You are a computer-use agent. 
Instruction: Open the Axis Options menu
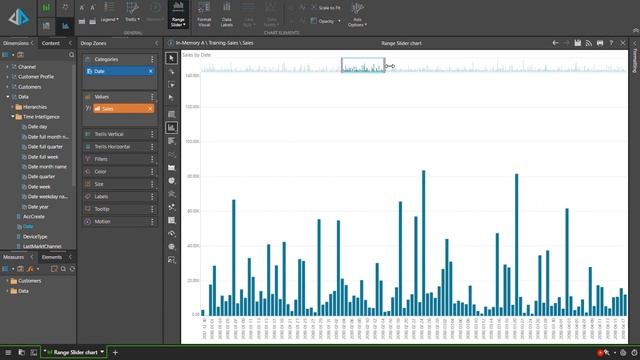coord(357,15)
